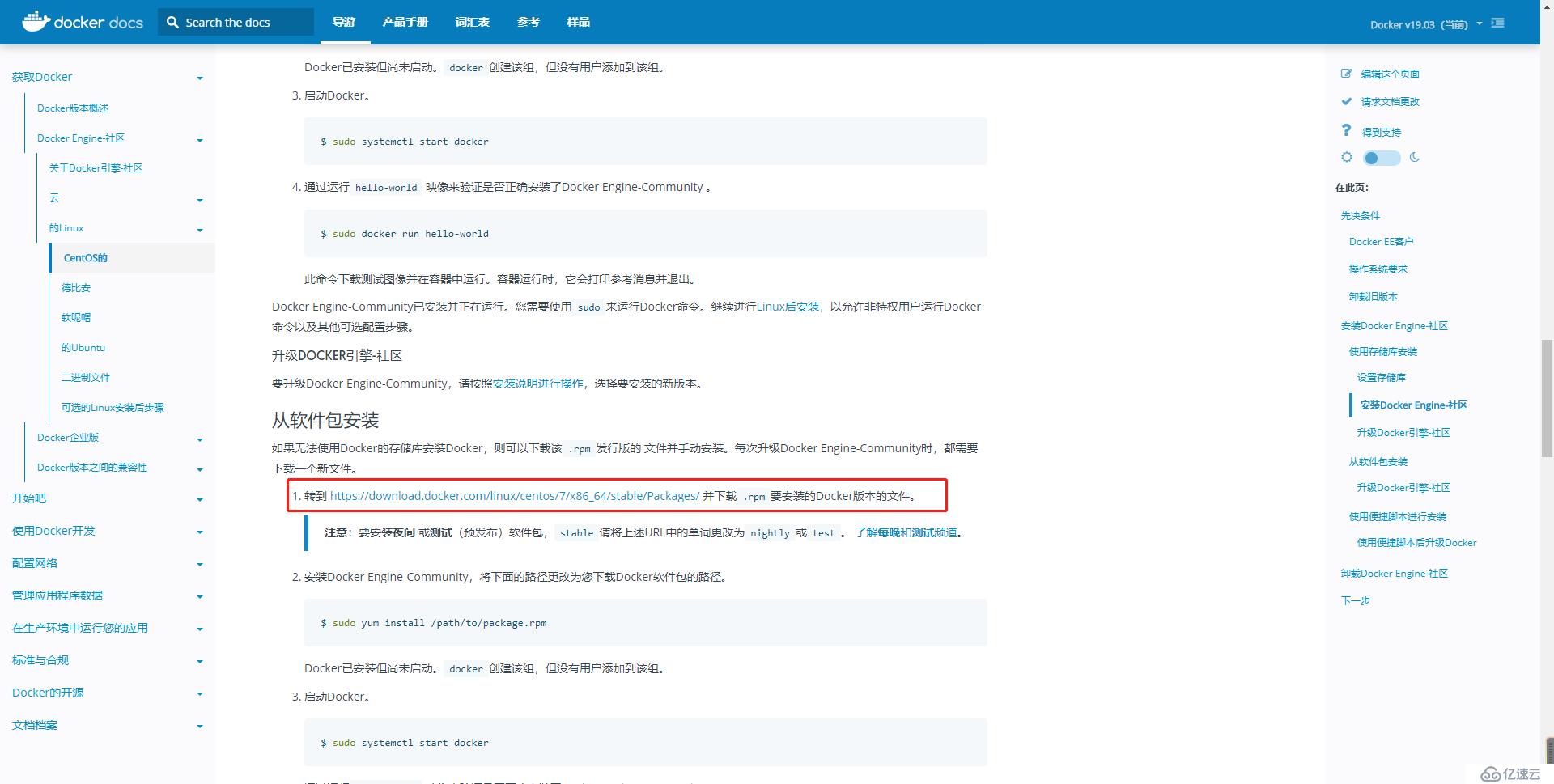The image size is (1554, 784).
Task: Collapse the Docker Engine-社区 arrow
Action: pyautogui.click(x=200, y=140)
